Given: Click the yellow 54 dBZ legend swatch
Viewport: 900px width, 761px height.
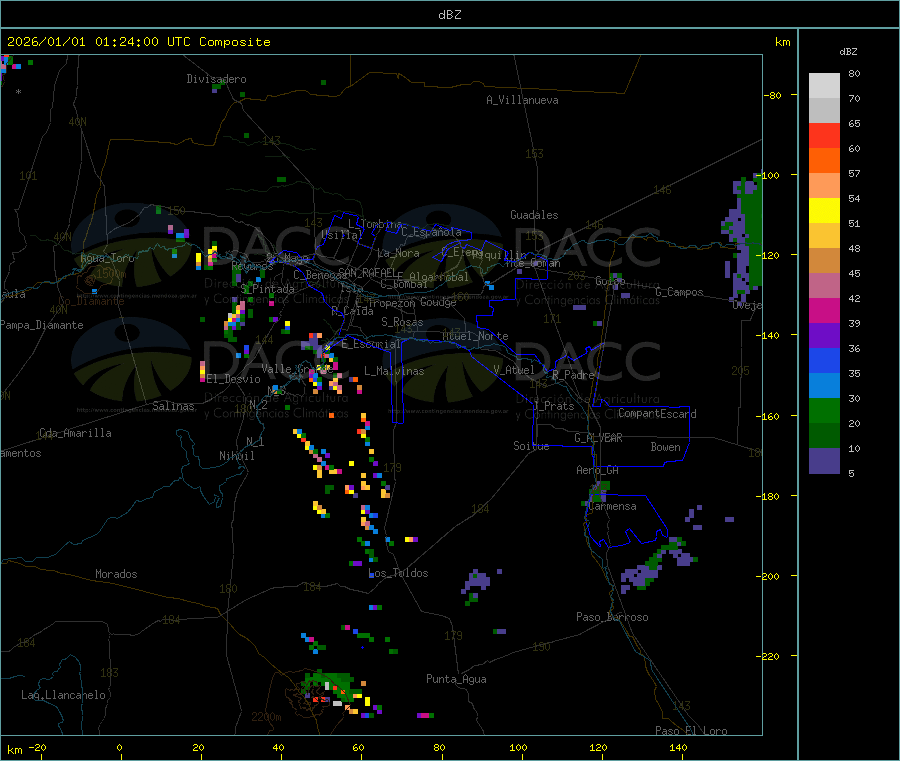Looking at the screenshot, I should 824,211.
